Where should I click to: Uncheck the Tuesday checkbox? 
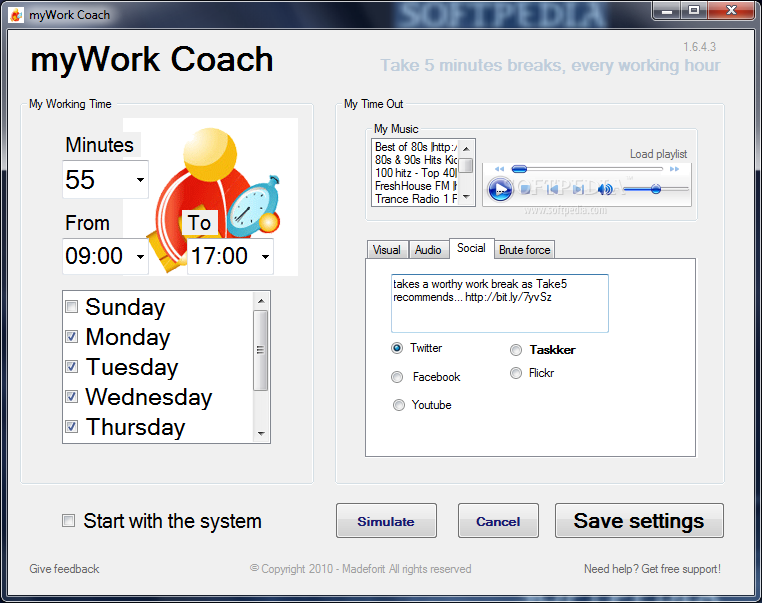pos(71,367)
